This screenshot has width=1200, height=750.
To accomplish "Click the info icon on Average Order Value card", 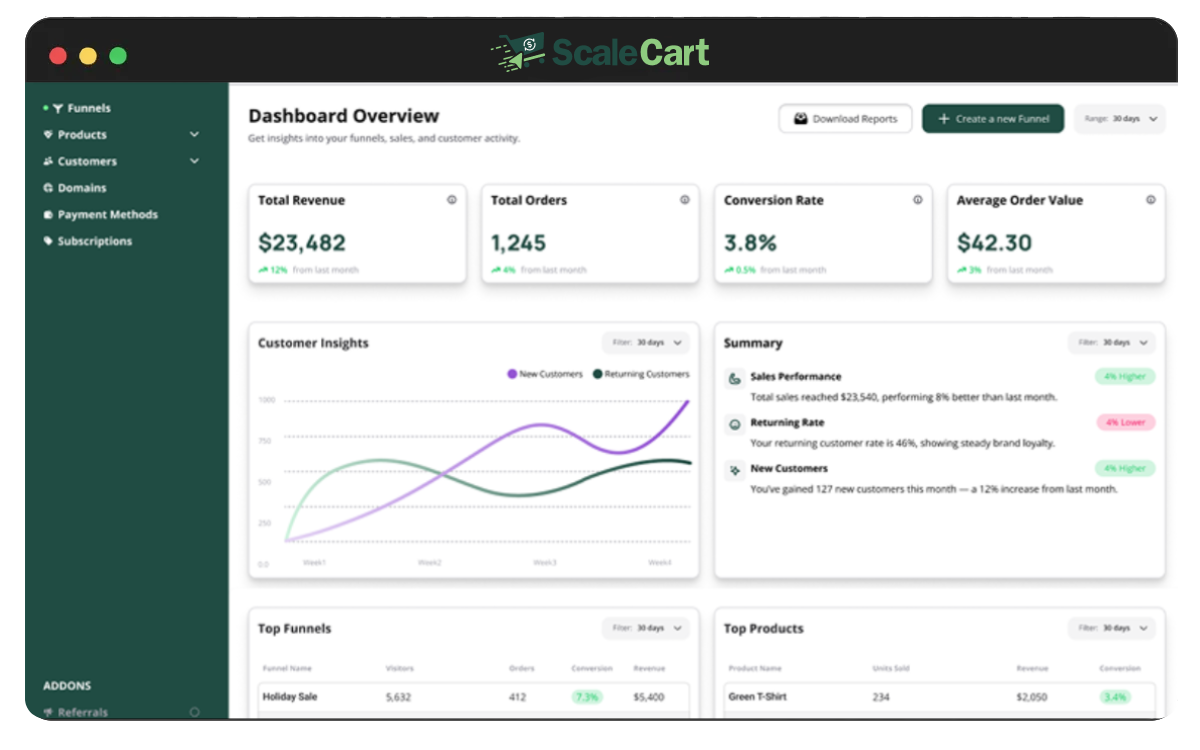I will coord(1151,200).
